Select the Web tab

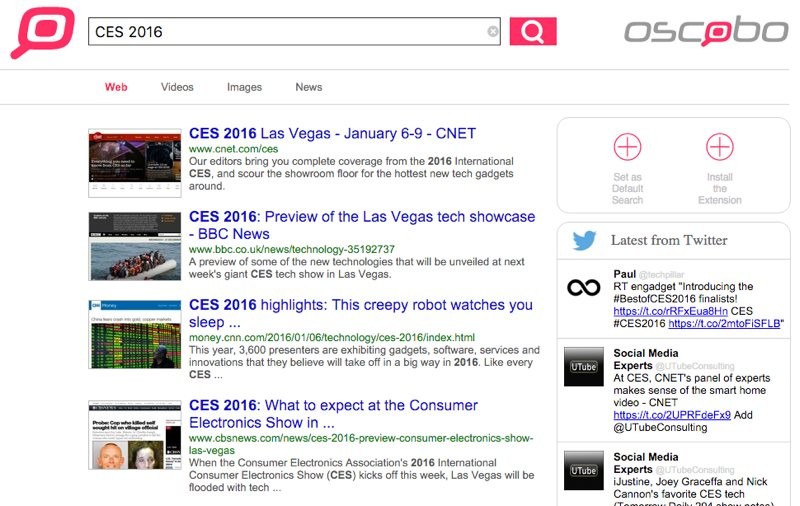pos(116,87)
